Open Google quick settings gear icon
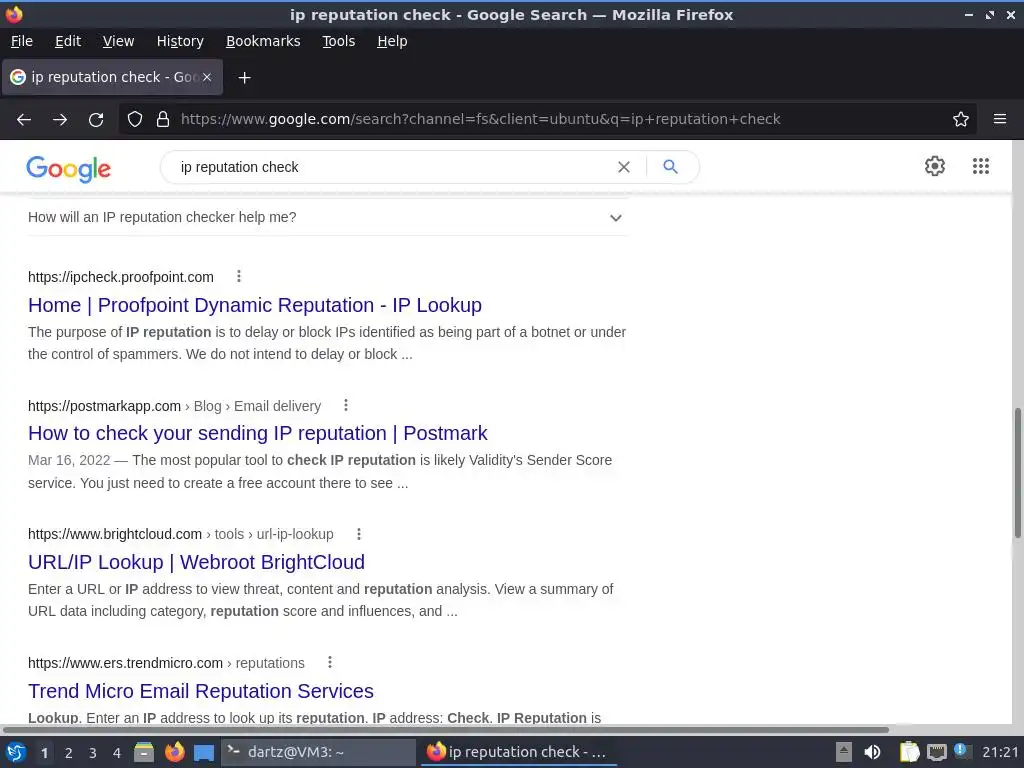The image size is (1024, 768). [x=935, y=166]
